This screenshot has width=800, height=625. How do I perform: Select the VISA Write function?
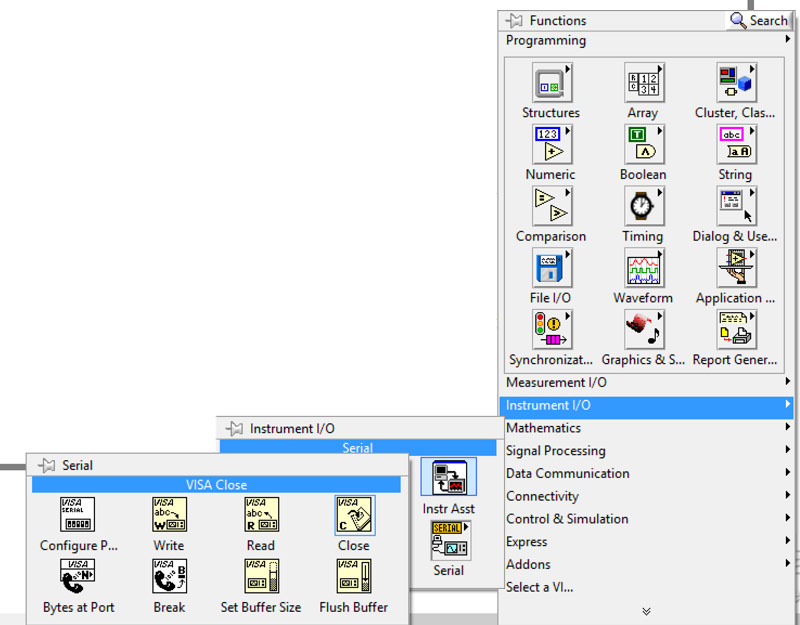[x=169, y=515]
